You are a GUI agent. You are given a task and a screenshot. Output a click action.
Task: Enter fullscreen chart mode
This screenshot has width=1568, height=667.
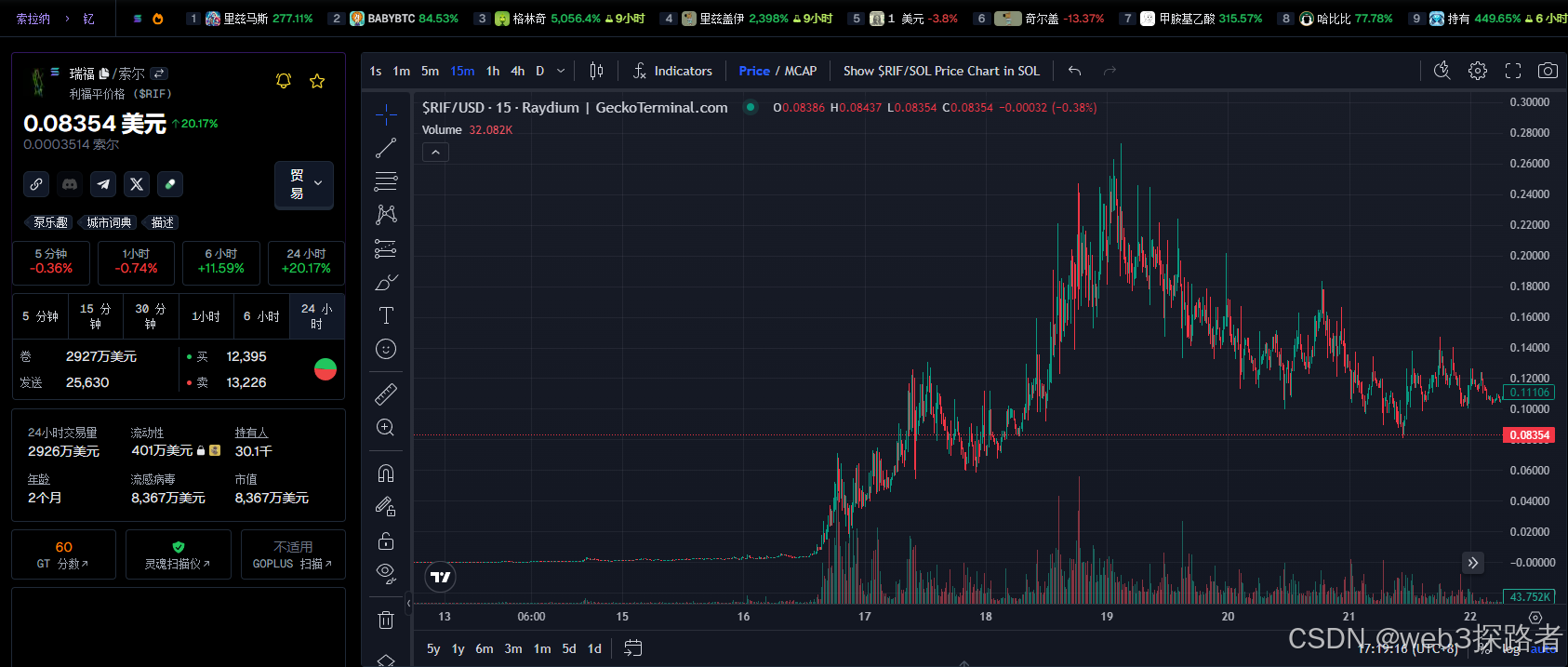[x=1513, y=71]
